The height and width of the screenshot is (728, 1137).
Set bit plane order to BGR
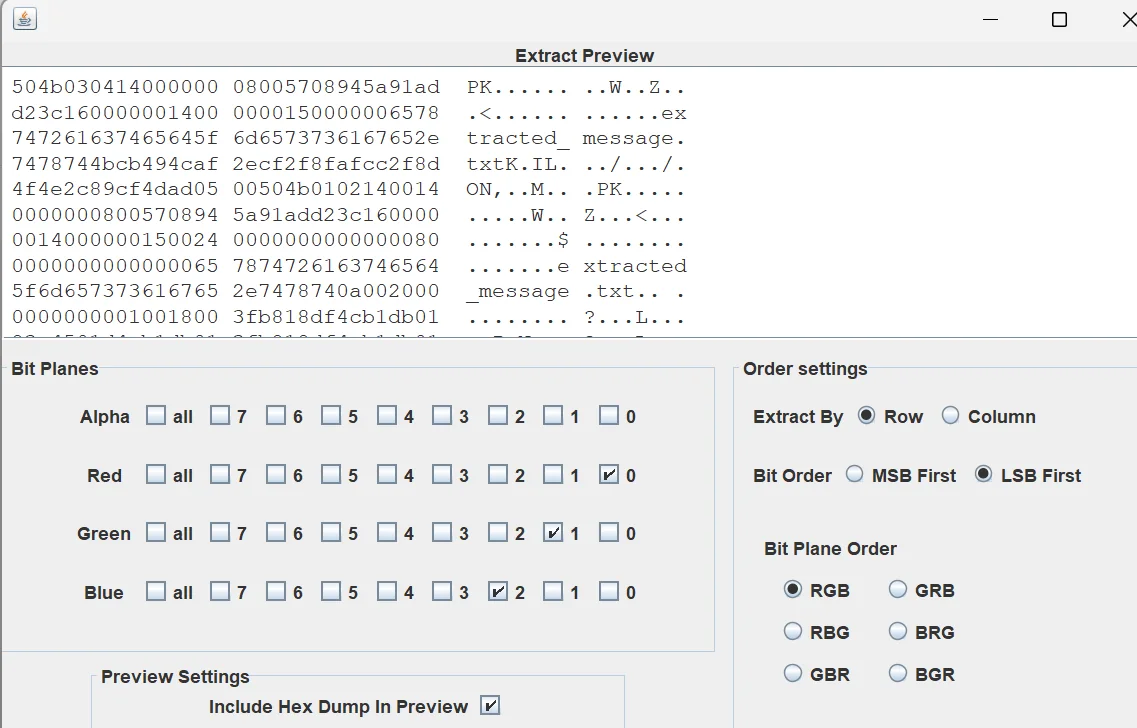(x=898, y=674)
